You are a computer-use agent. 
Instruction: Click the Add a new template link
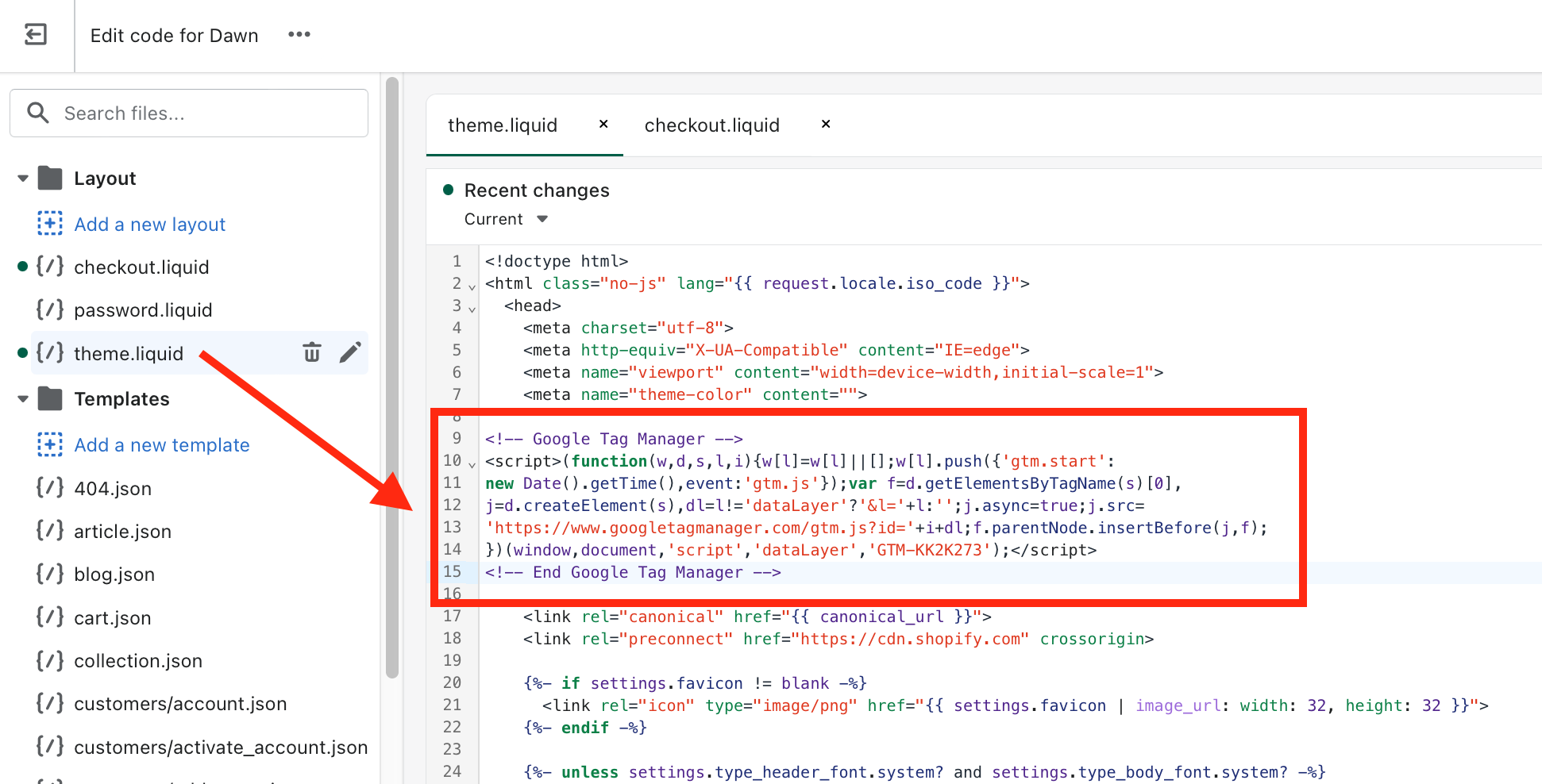tap(162, 445)
